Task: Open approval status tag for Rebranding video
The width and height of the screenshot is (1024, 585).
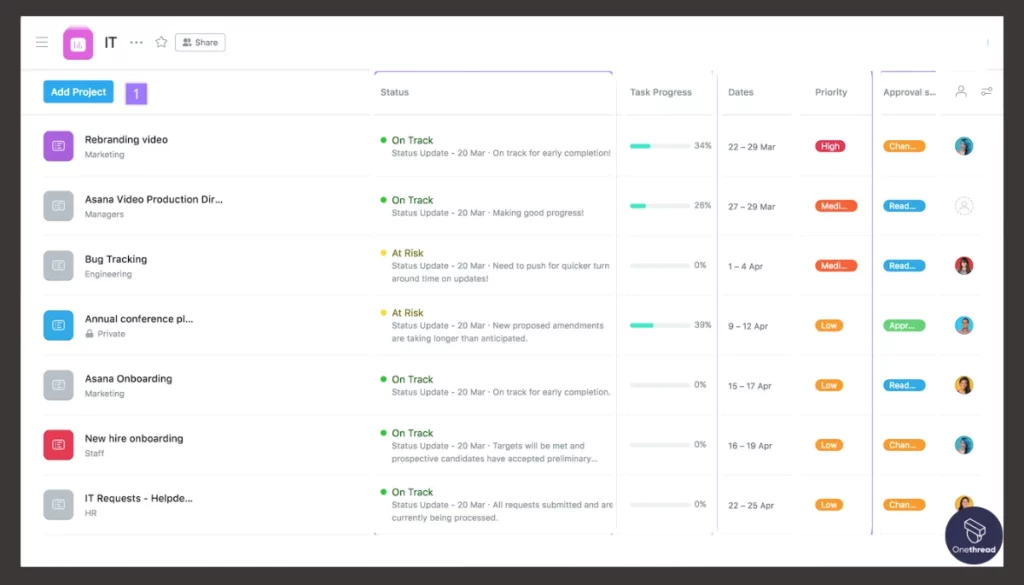Action: click(904, 146)
